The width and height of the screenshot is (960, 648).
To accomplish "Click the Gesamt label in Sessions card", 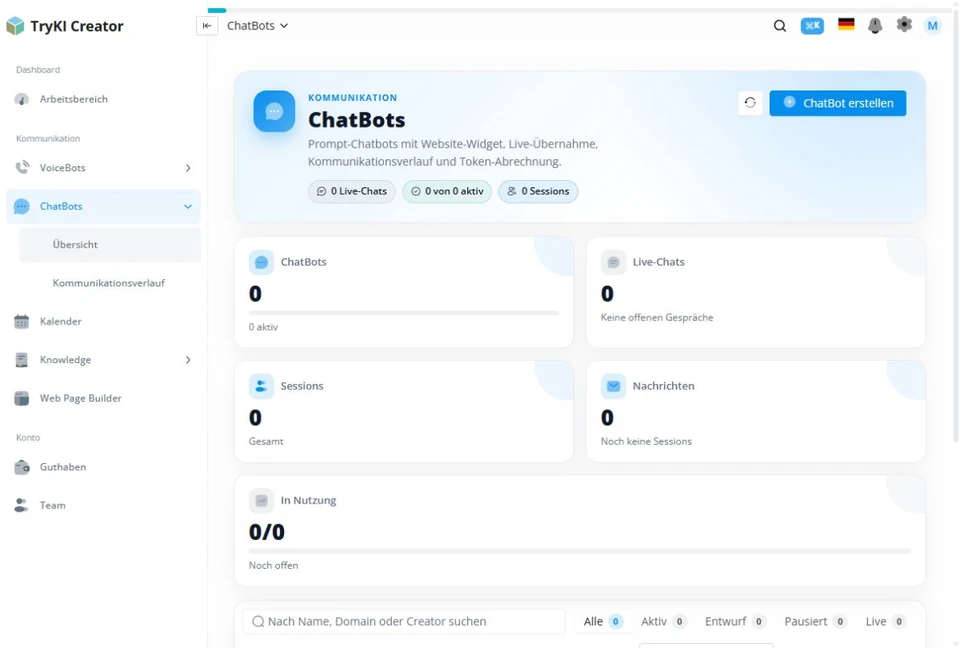I will (266, 441).
